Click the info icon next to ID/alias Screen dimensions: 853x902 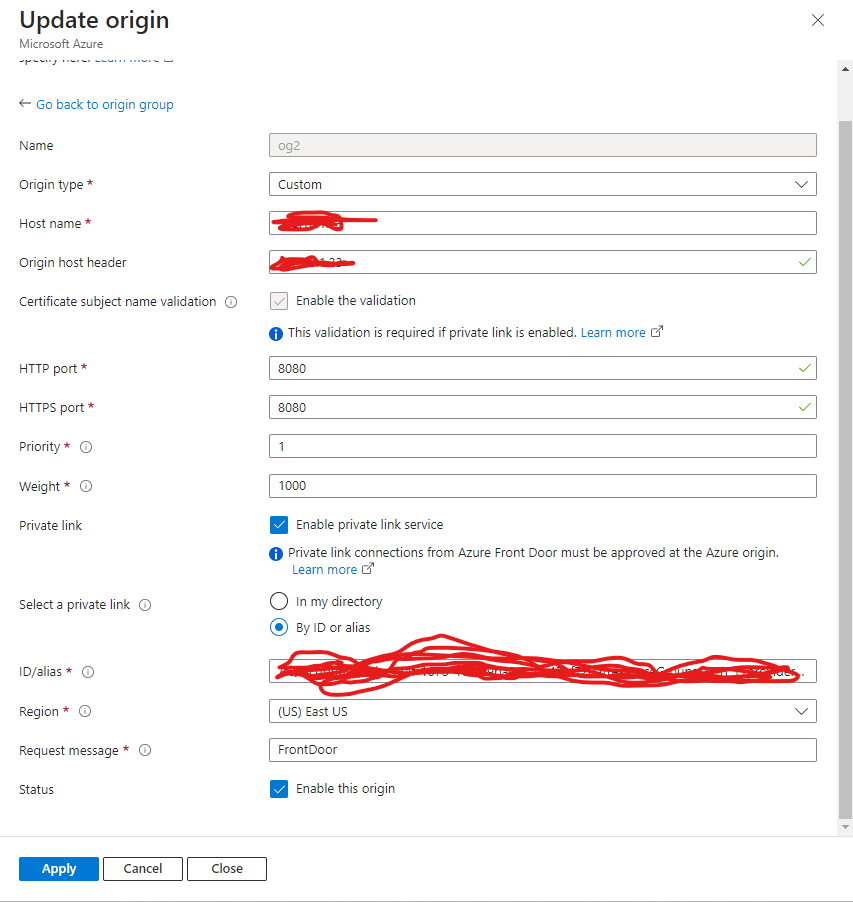click(87, 672)
